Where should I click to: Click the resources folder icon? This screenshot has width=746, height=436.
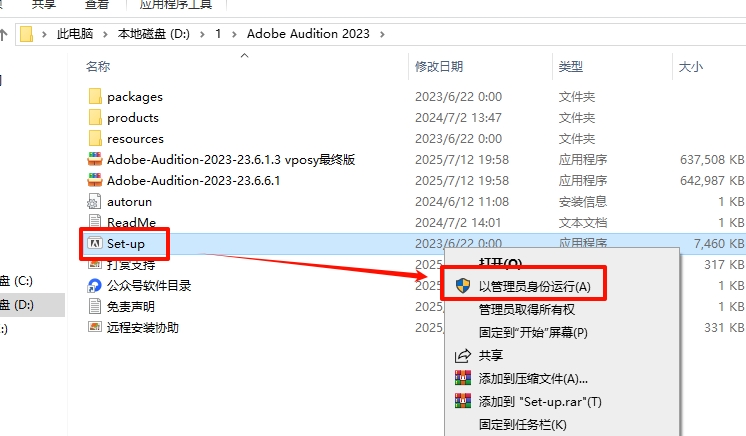pyautogui.click(x=95, y=139)
